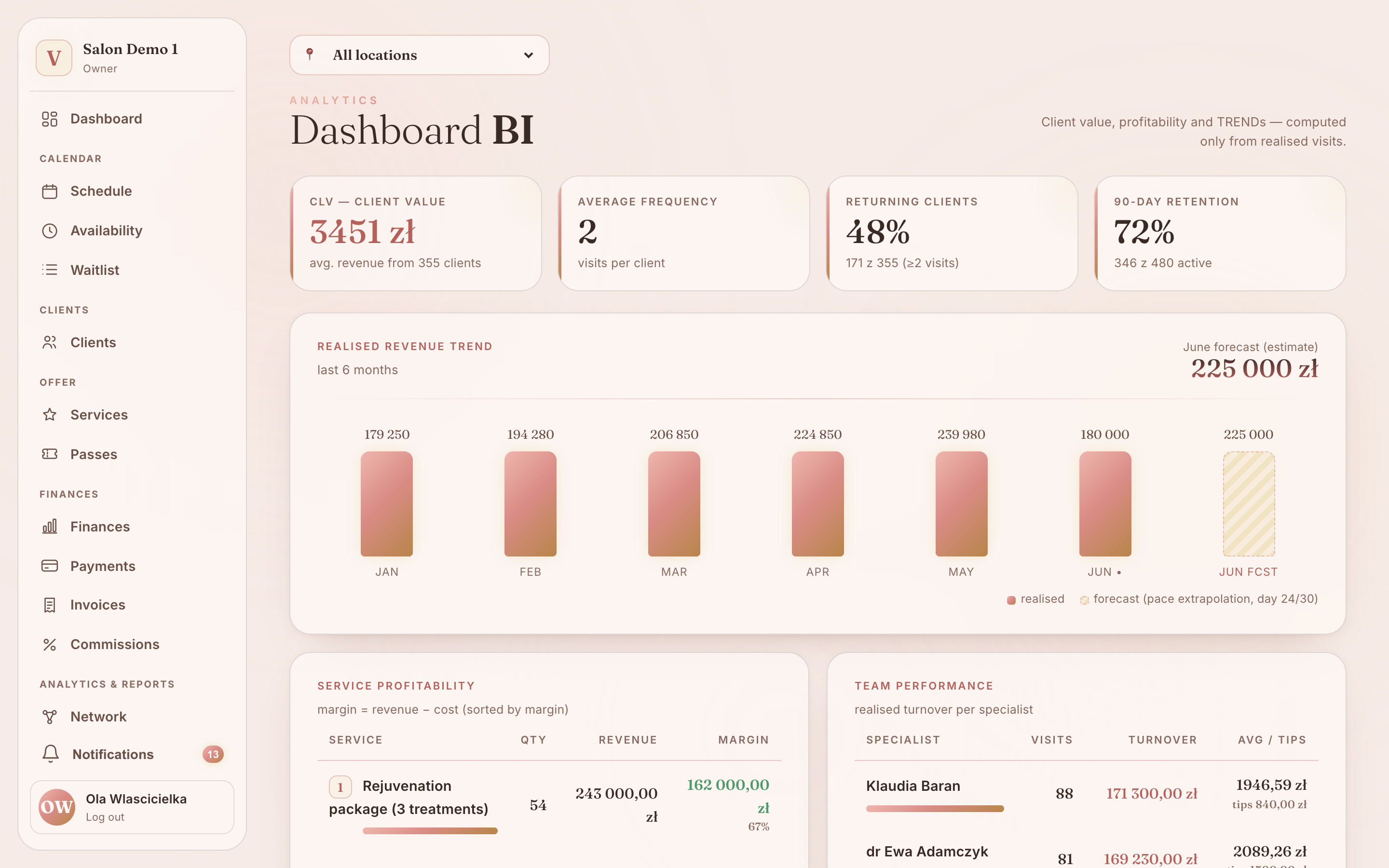Screen dimensions: 1389x868
Task: Click the TURNOVER column header
Action: [1163, 740]
